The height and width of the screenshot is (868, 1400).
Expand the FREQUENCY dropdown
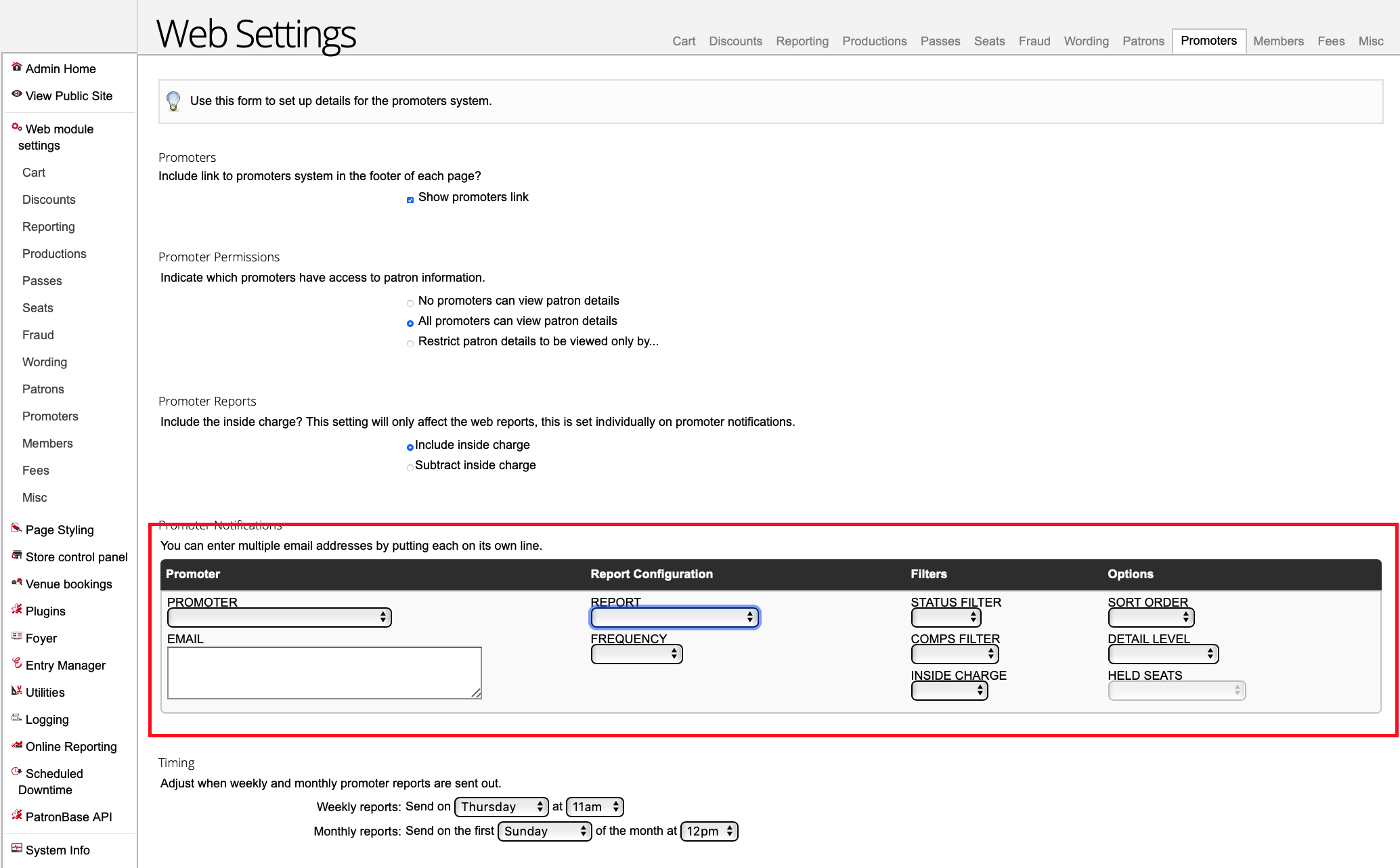coord(636,654)
